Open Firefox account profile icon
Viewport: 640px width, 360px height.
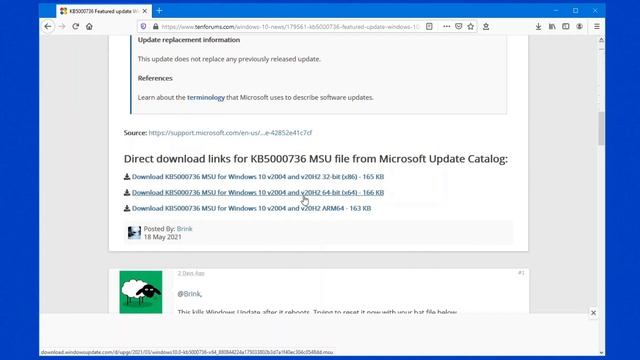coord(579,27)
